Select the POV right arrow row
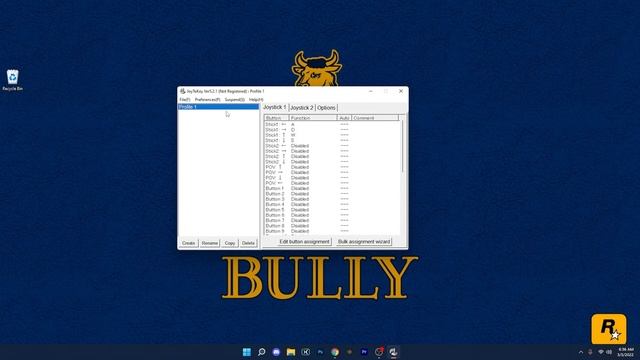The image size is (640, 360). coord(332,172)
